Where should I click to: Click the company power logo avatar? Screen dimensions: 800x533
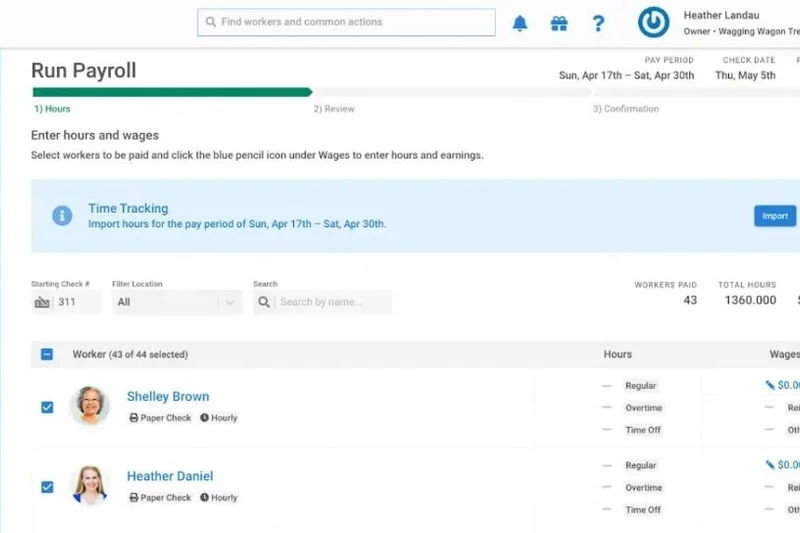[x=653, y=22]
